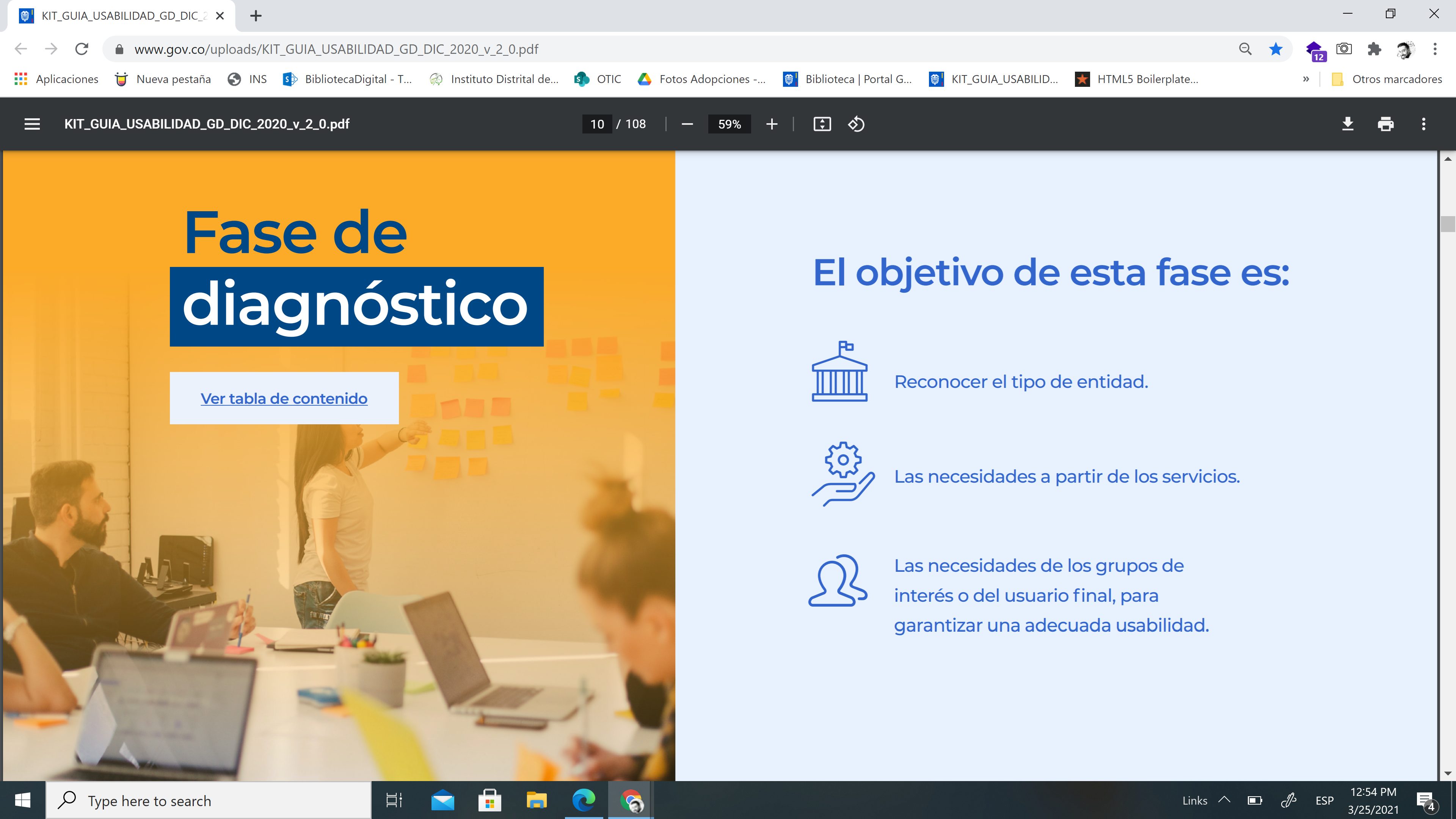Open the Mail app from taskbar
Image resolution: width=1456 pixels, height=819 pixels.
tap(442, 800)
